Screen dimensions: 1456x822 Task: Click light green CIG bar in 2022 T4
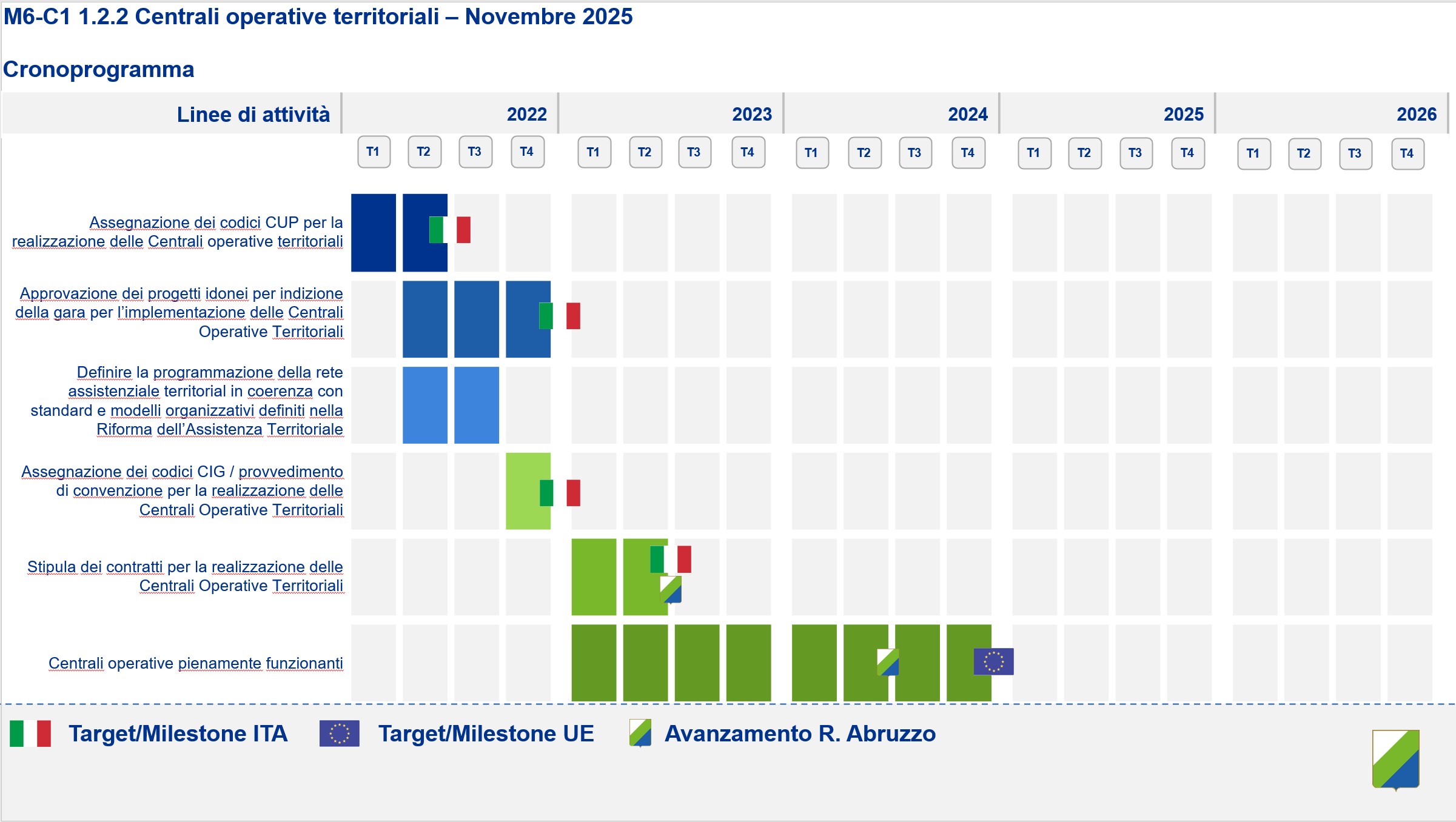coord(524,491)
